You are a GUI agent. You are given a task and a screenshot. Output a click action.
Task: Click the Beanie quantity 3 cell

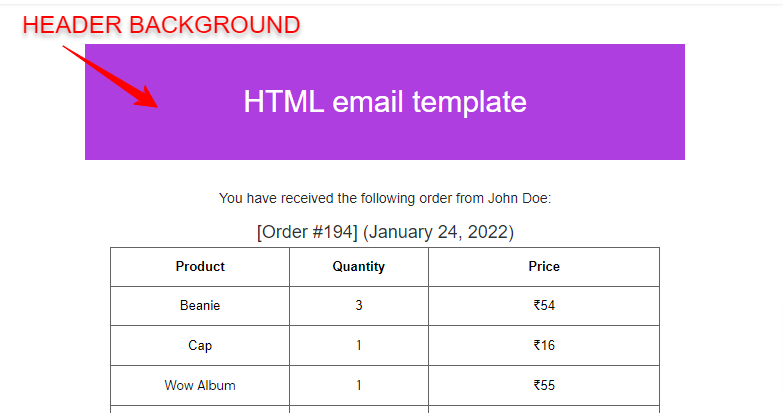[x=359, y=306]
